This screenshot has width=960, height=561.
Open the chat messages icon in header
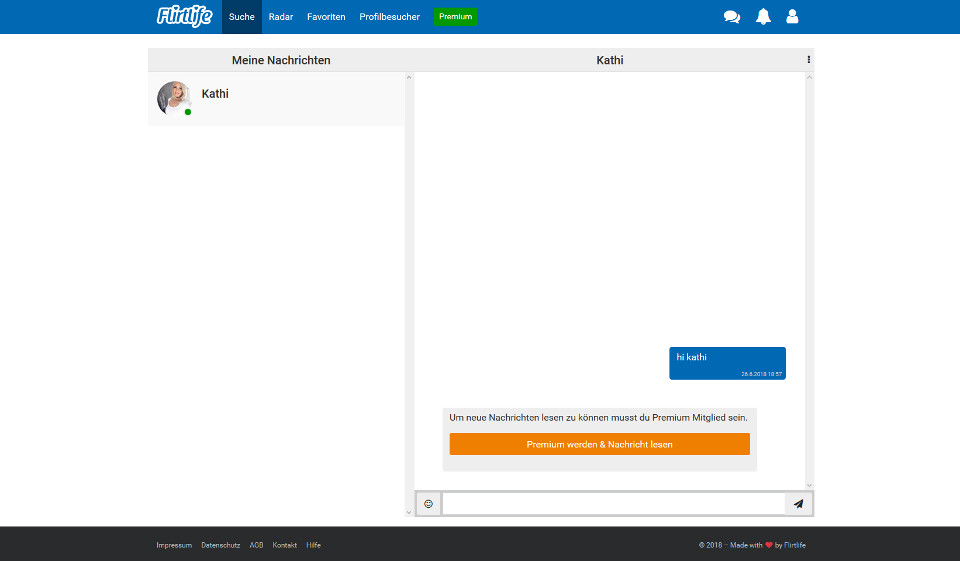(732, 17)
